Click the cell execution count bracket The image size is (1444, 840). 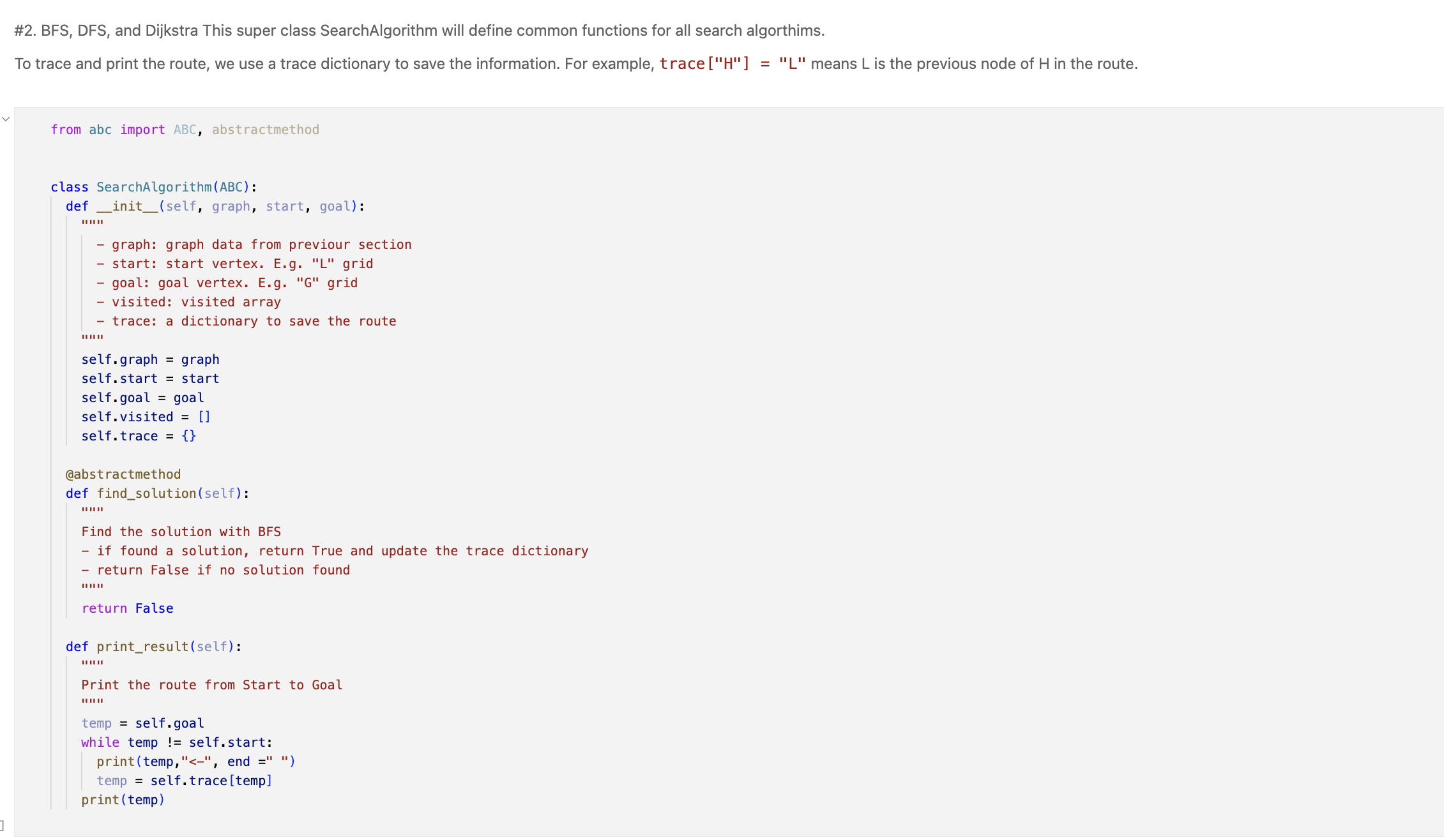tap(3, 825)
